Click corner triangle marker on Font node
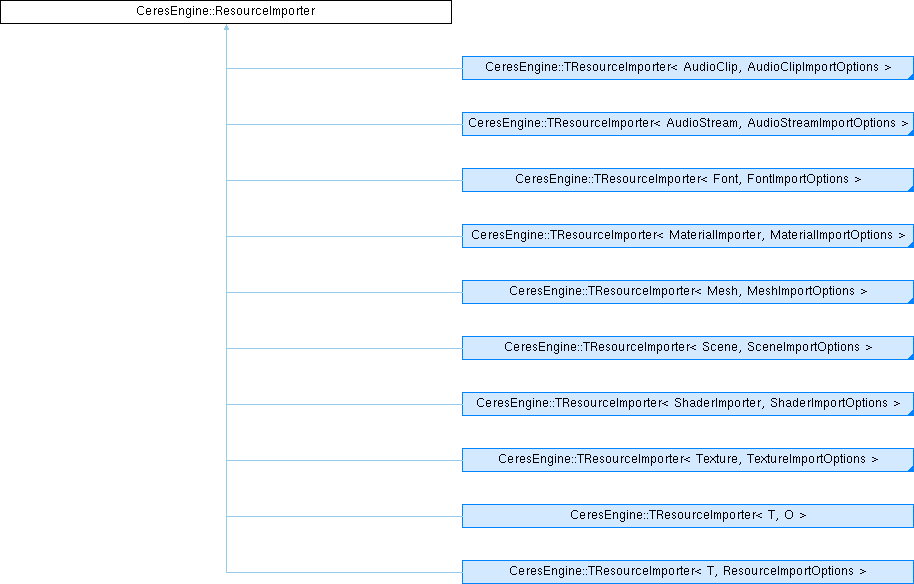 pyautogui.click(x=909, y=187)
